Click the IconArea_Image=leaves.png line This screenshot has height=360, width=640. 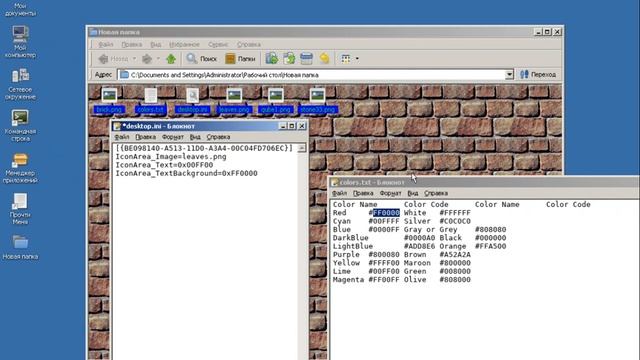coord(171,156)
